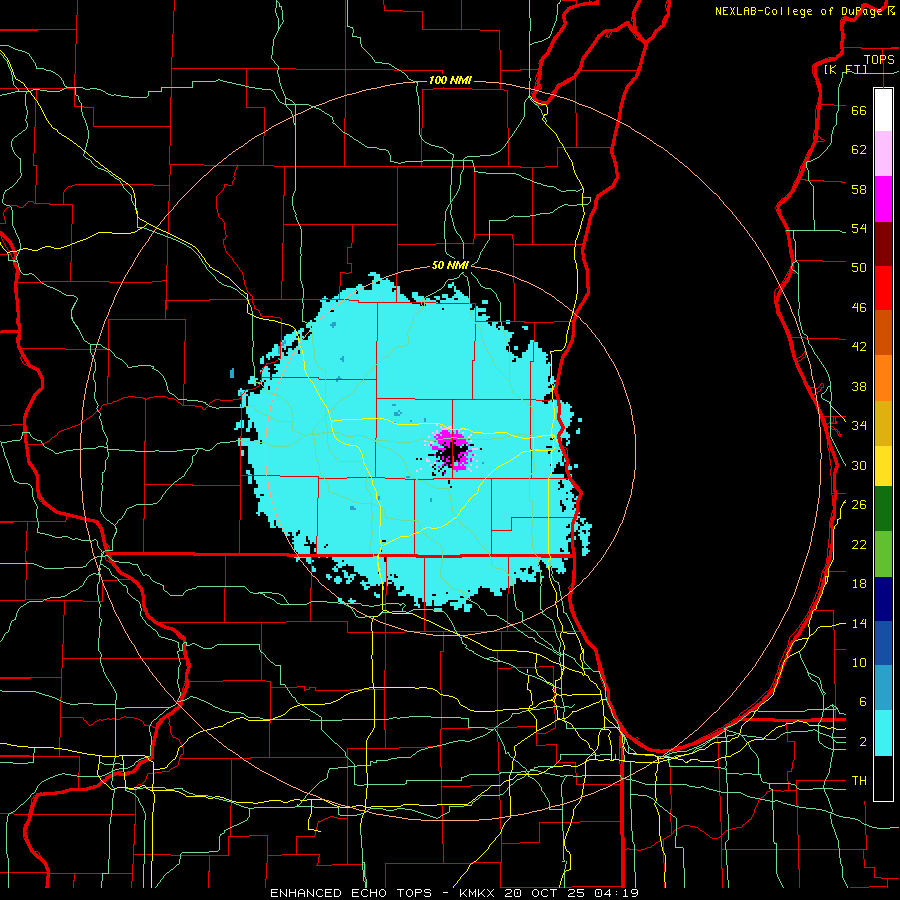Click the light steel-blue legend swatch
This screenshot has height=900, width=900.
click(883, 688)
